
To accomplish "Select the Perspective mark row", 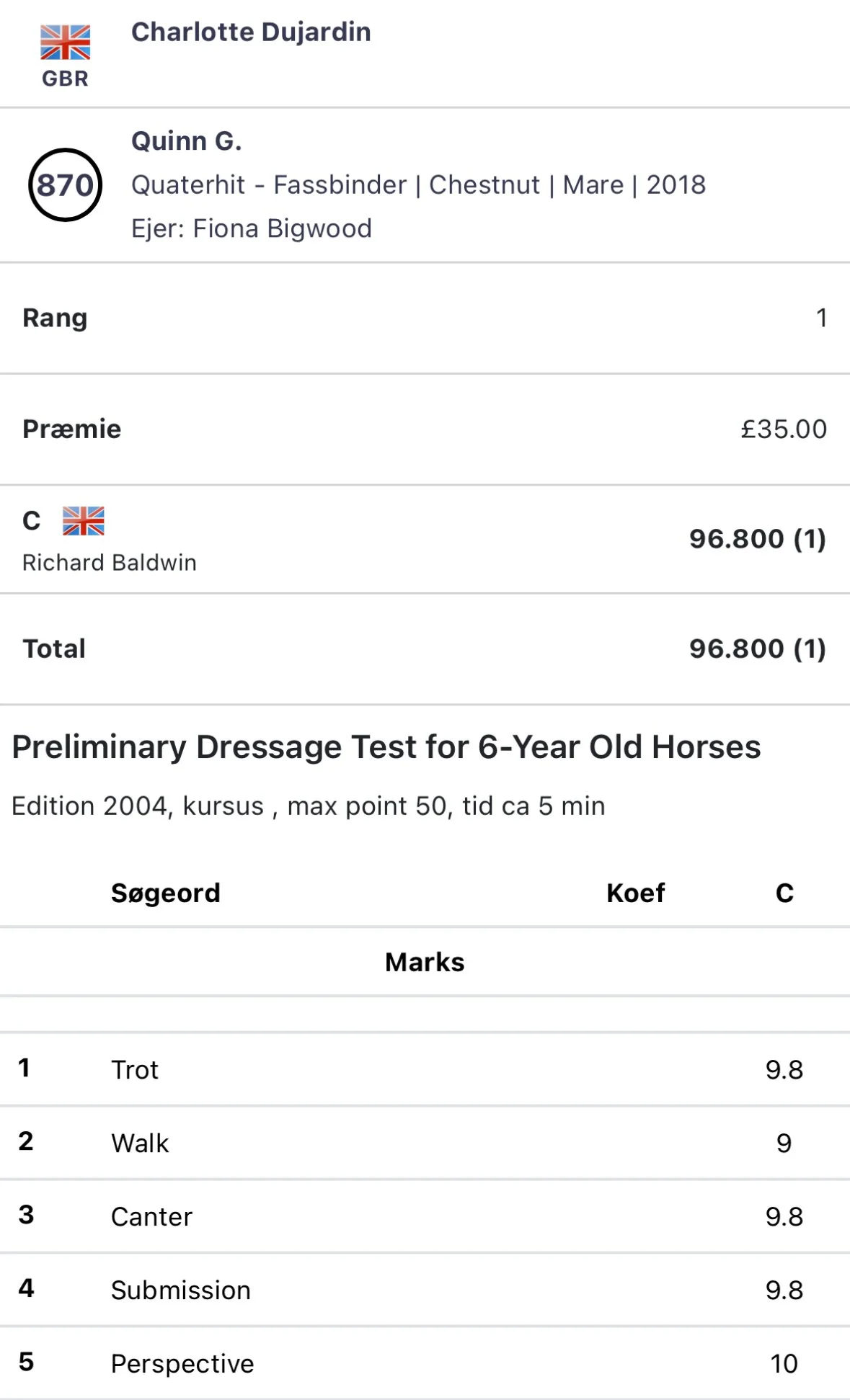I will [425, 1364].
